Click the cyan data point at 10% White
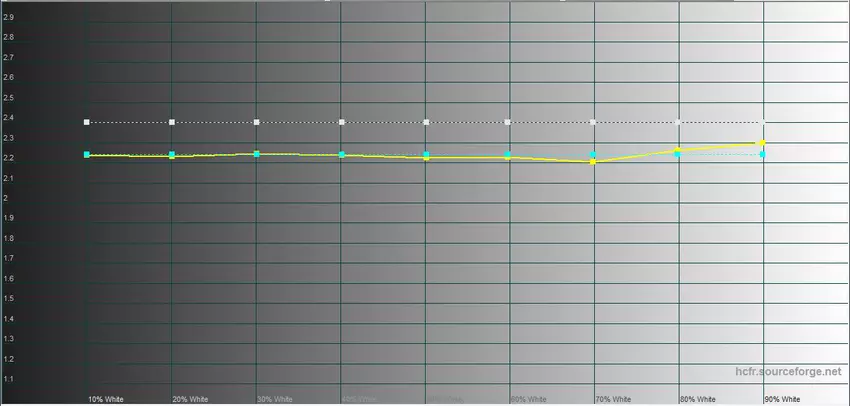This screenshot has width=850, height=406. point(88,154)
